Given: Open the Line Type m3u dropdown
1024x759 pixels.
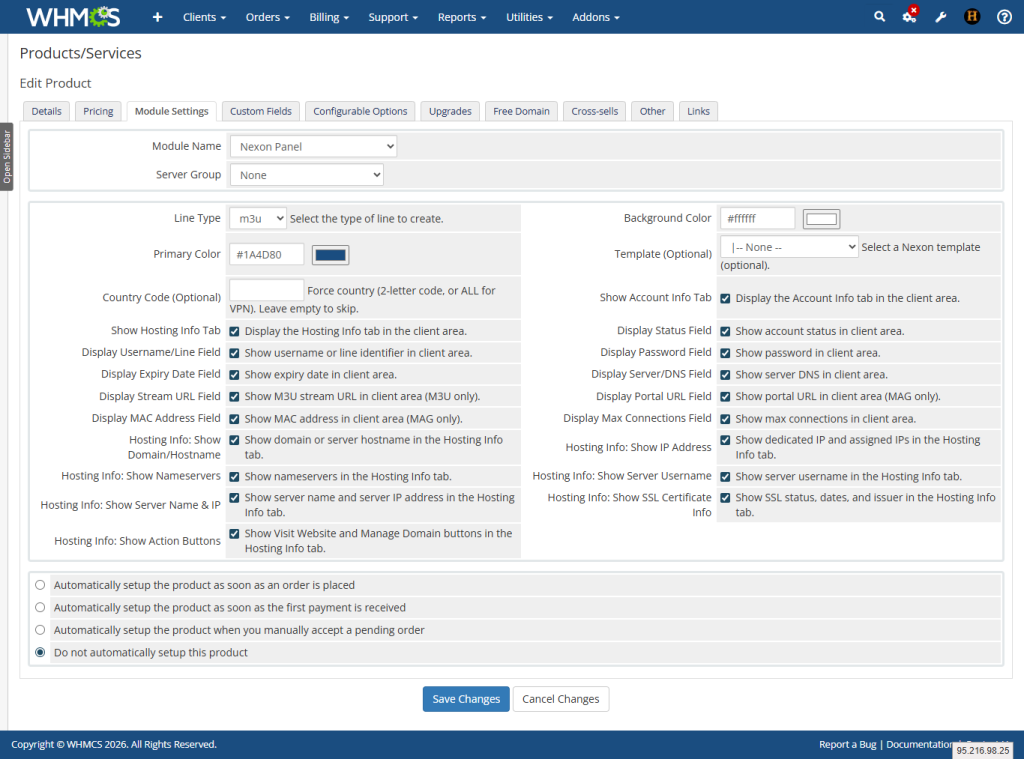Looking at the screenshot, I should coord(256,217).
